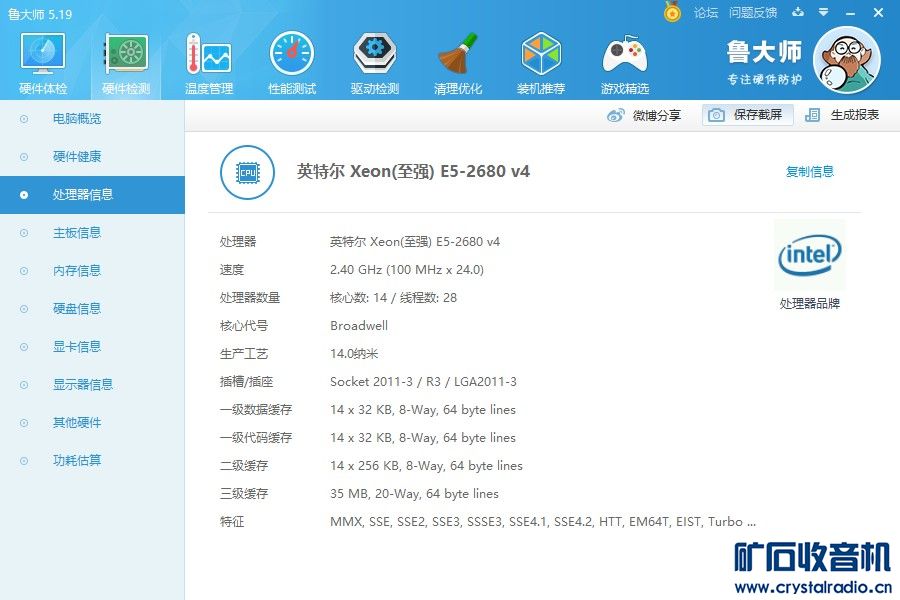This screenshot has width=900, height=600.
Task: Click the radio bullet beside 主板信息
Action: 24,233
